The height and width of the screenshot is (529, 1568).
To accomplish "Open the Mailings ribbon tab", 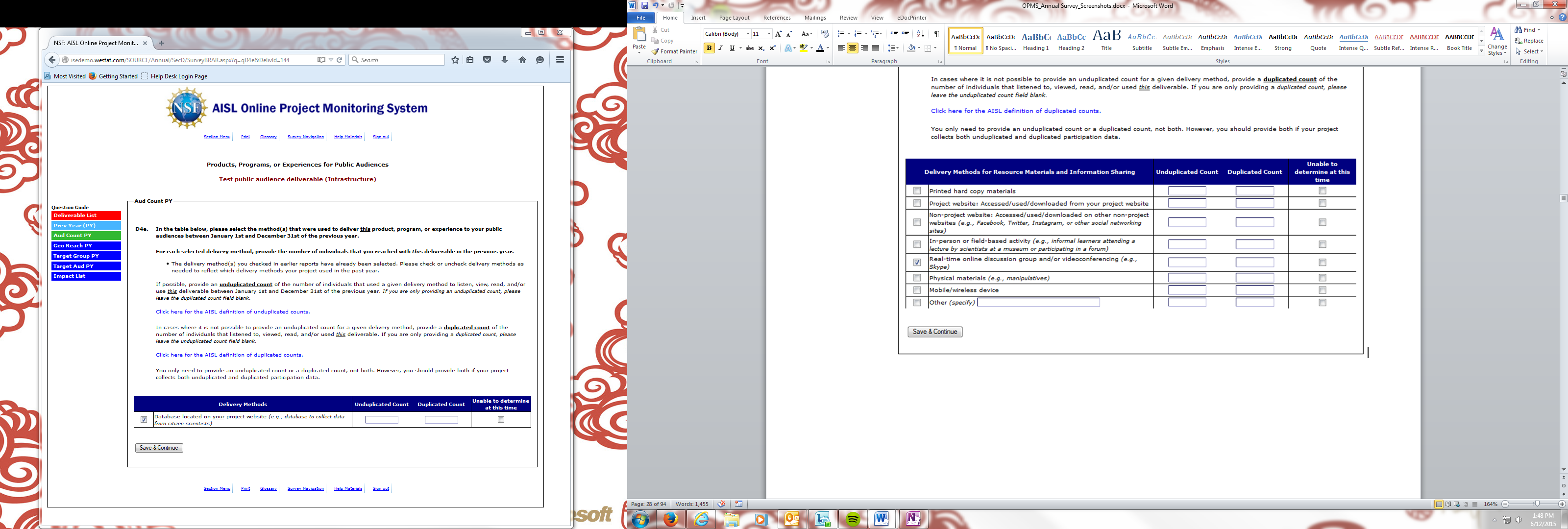I will click(x=814, y=18).
